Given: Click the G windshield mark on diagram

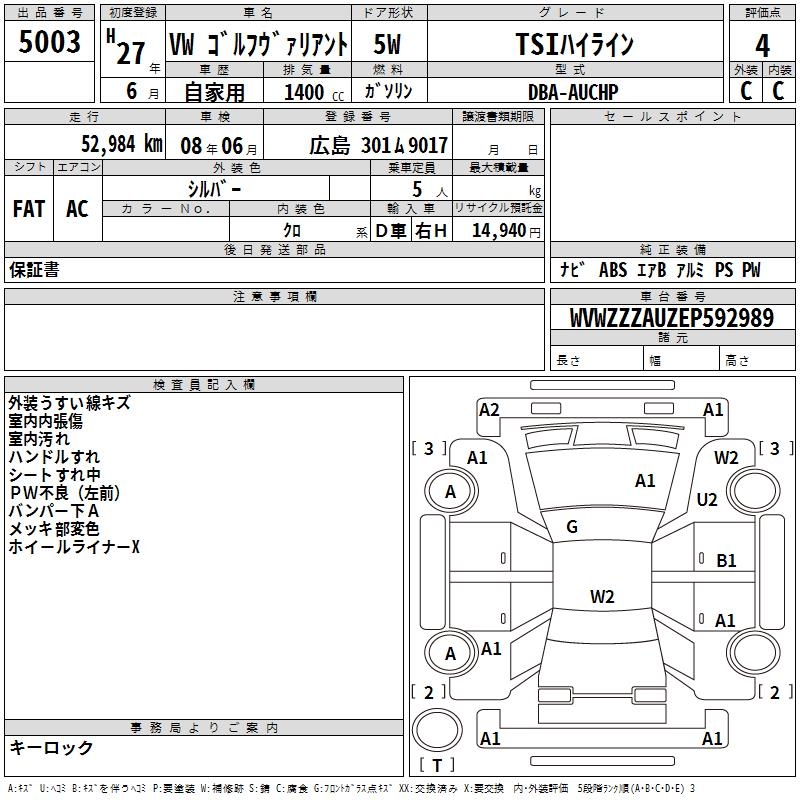Looking at the screenshot, I should click(572, 527).
